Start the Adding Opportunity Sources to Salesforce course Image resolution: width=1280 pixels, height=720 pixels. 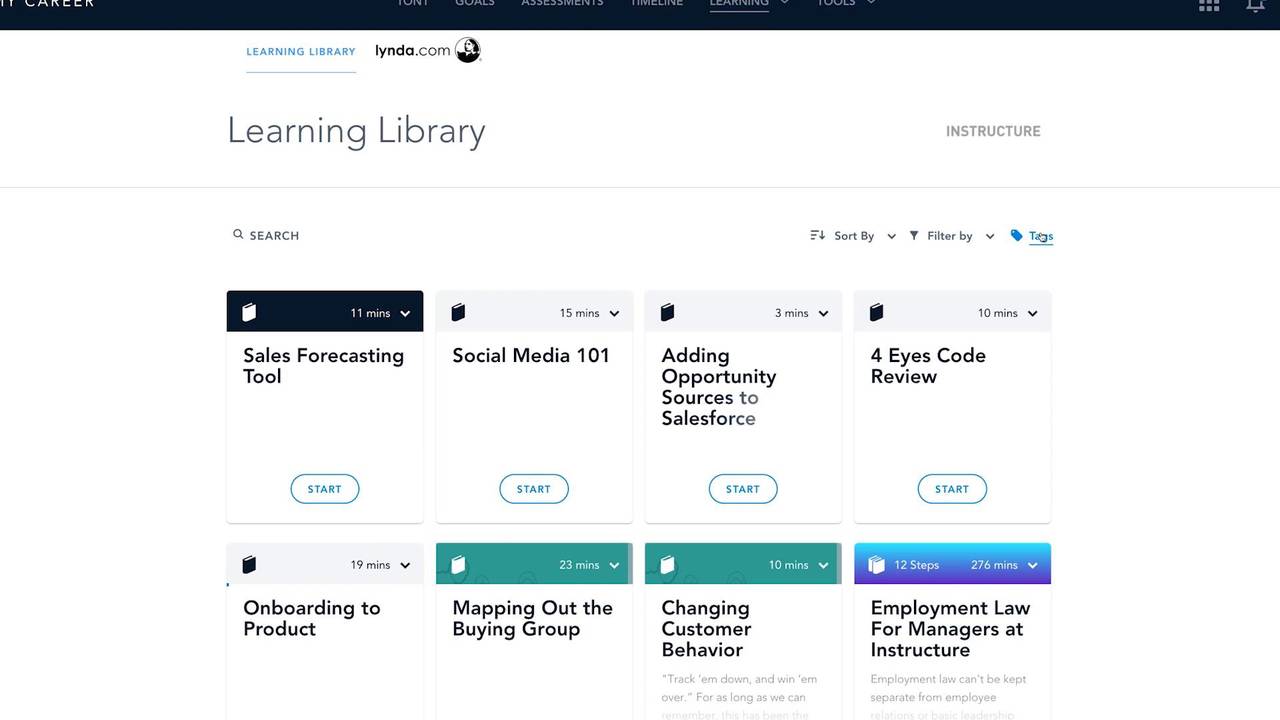point(743,488)
